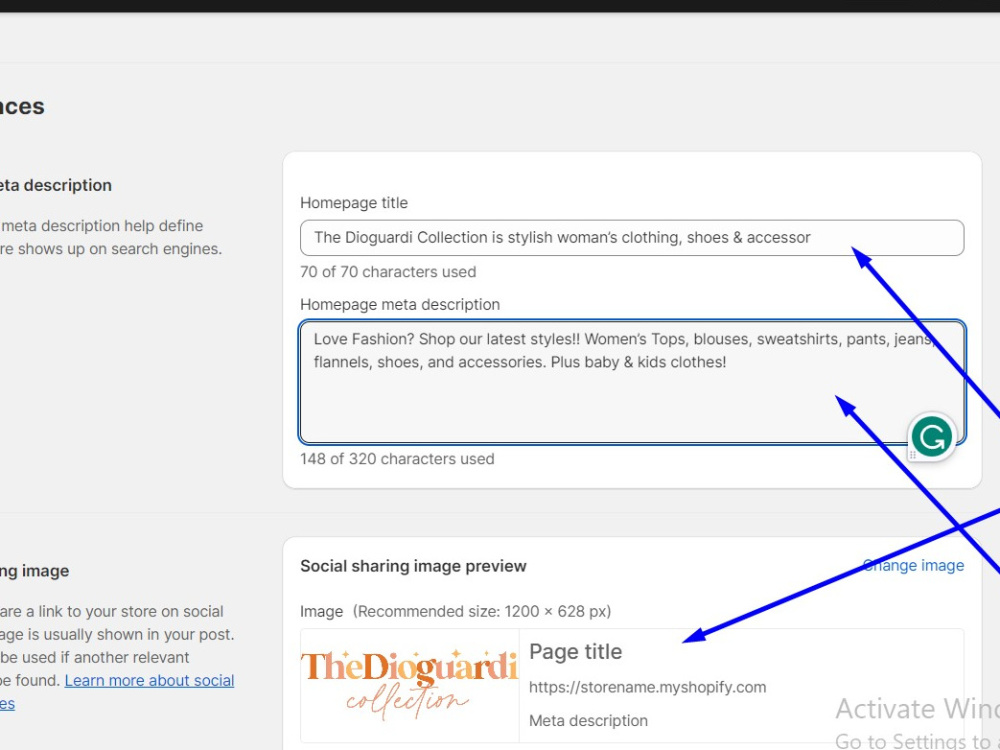1000x750 pixels.
Task: Click the Homepage title label
Action: (x=354, y=203)
